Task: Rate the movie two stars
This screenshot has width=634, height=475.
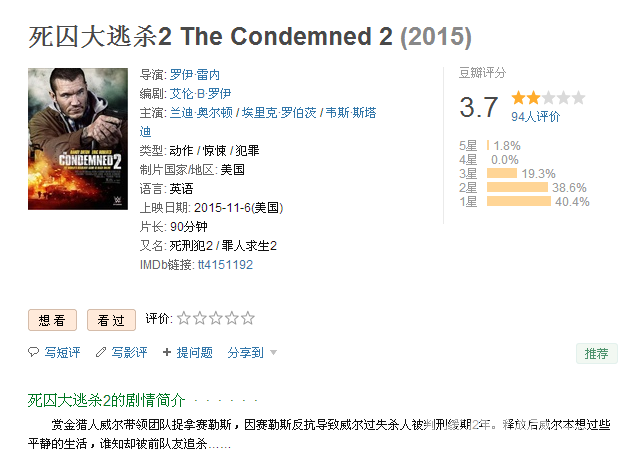Action: [200, 318]
